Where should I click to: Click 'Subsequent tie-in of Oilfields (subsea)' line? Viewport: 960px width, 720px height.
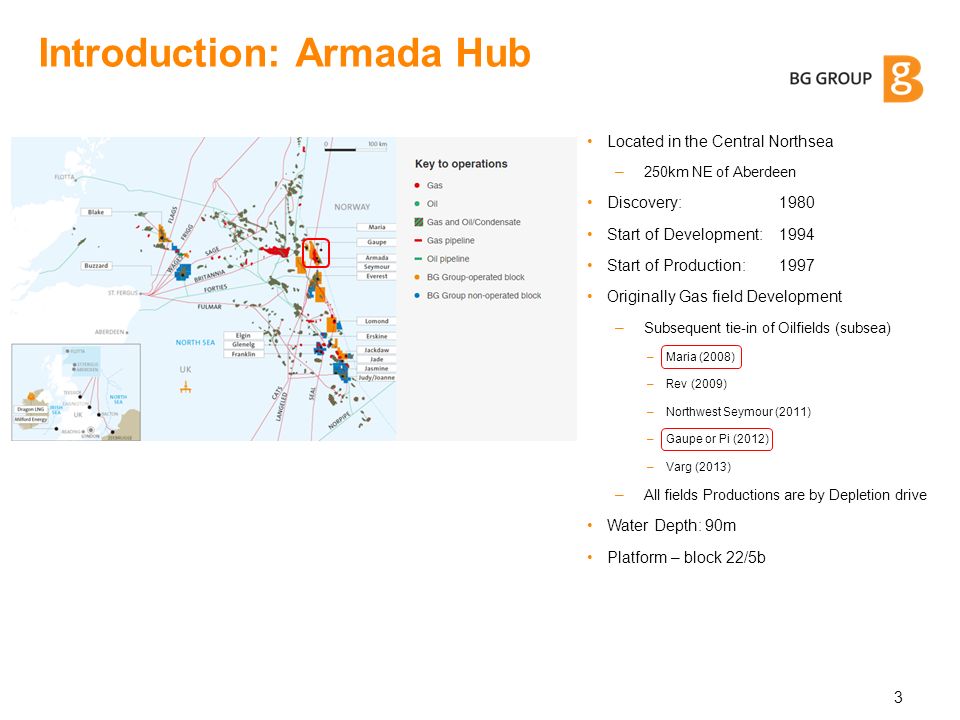(x=767, y=328)
